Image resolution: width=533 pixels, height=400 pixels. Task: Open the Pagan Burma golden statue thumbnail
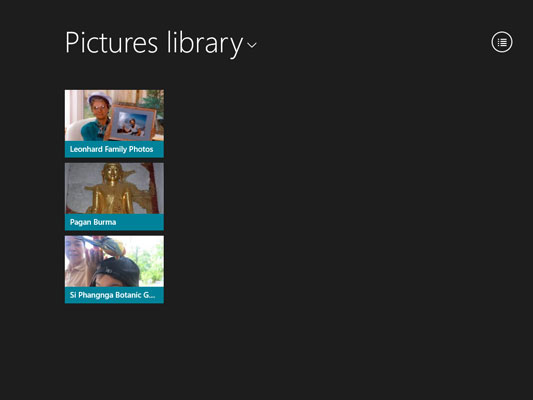pos(114,188)
